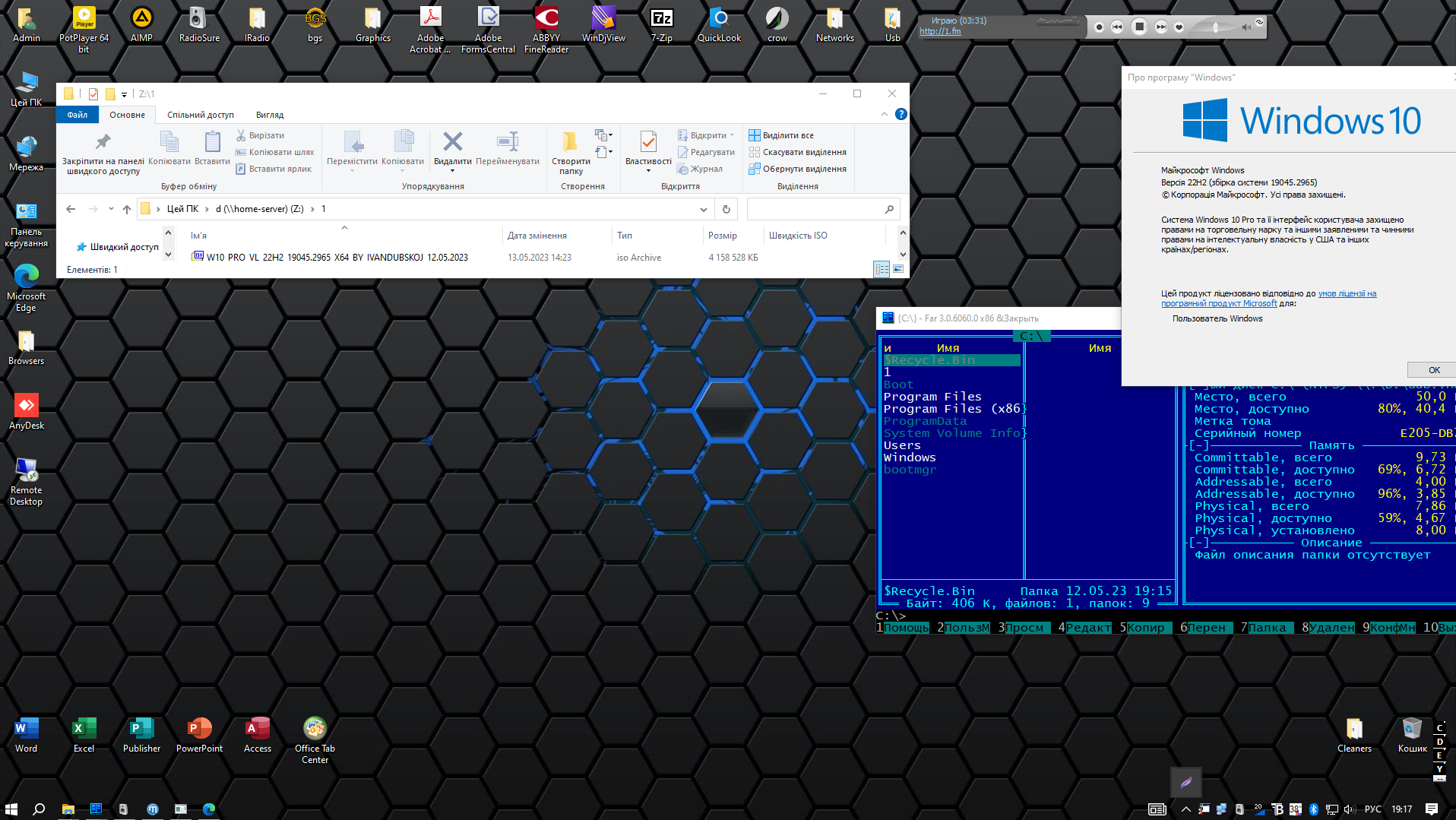Click the radio player volume slider handle

click(x=1215, y=27)
